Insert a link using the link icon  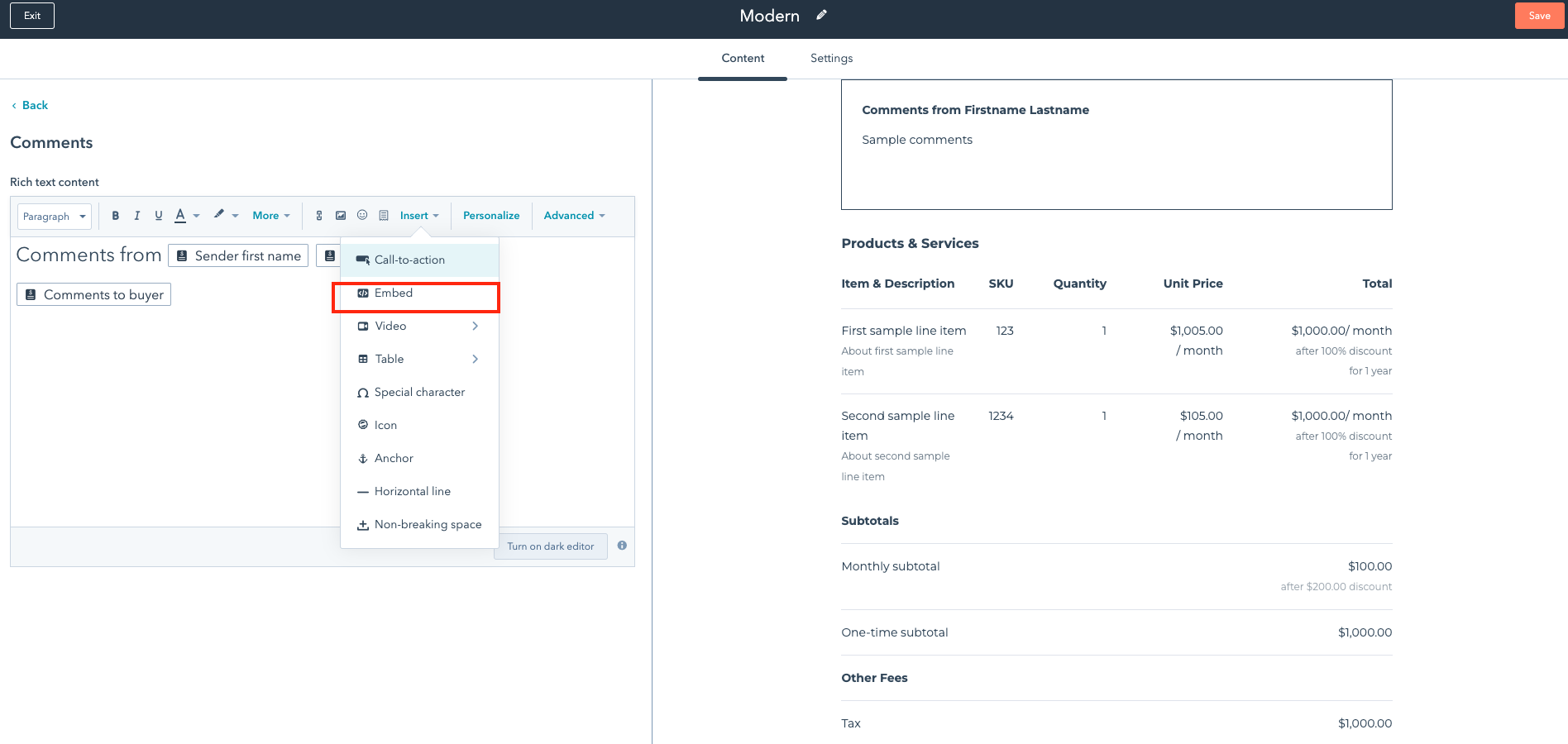click(x=319, y=215)
